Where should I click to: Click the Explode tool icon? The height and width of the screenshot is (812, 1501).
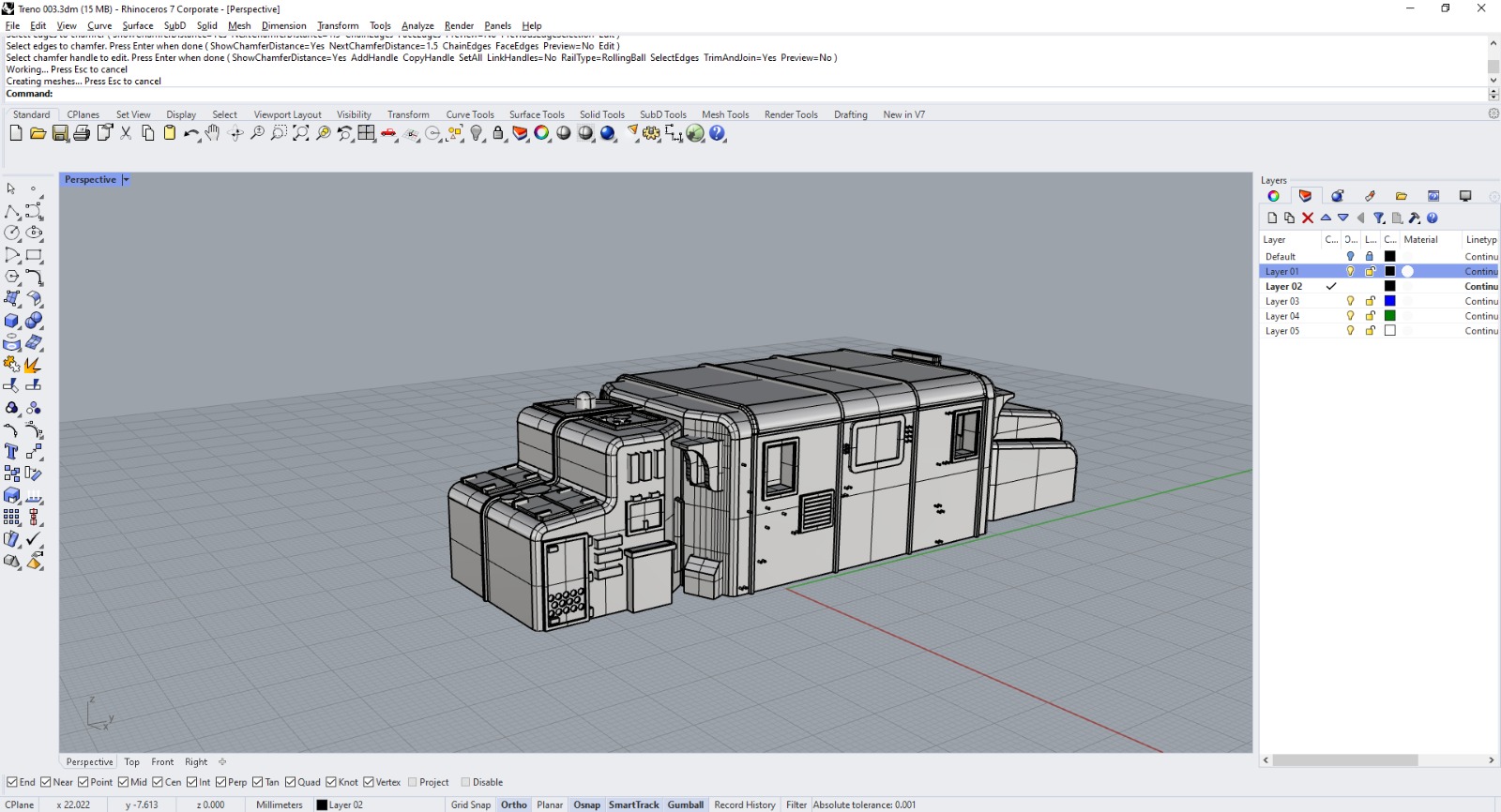tap(33, 365)
